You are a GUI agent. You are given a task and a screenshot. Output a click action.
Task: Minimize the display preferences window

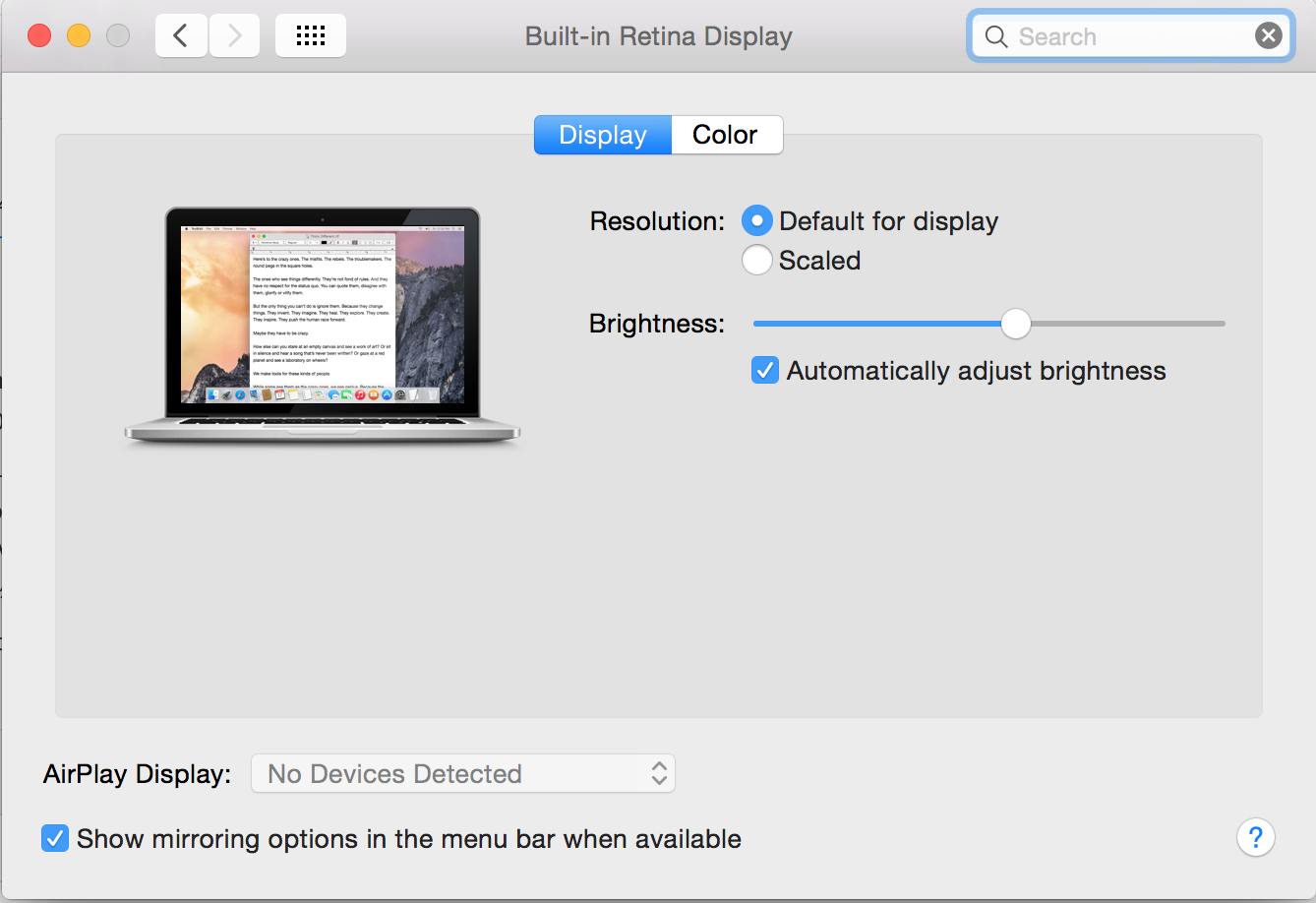pos(79,36)
